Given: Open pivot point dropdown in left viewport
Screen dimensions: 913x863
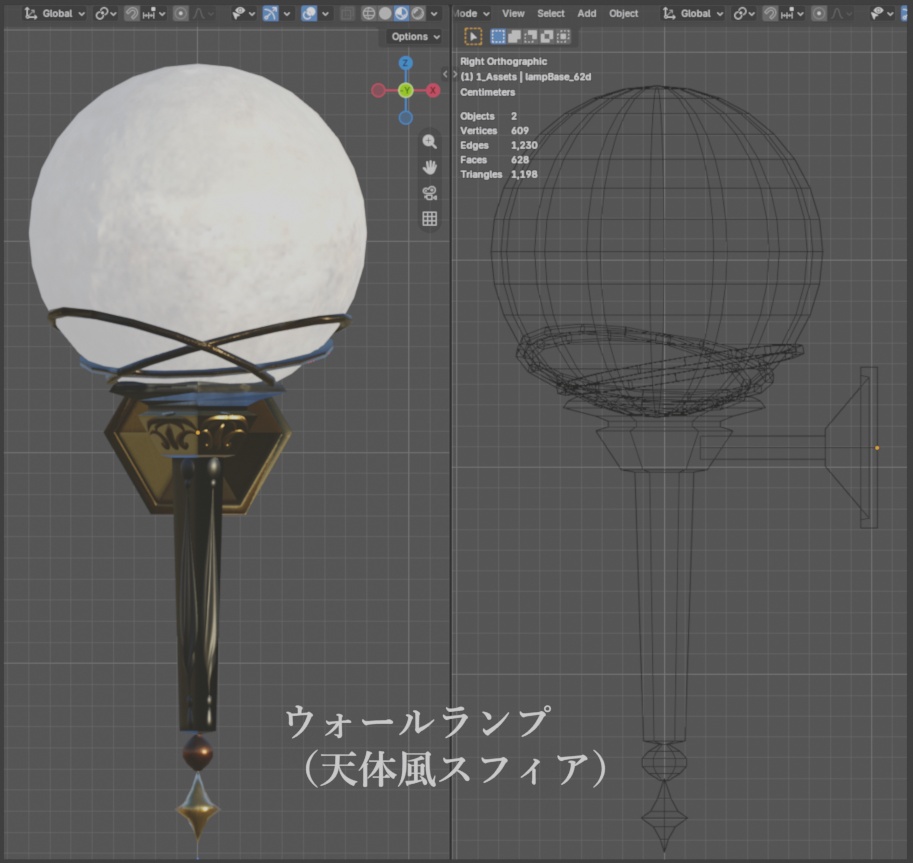Looking at the screenshot, I should (105, 13).
